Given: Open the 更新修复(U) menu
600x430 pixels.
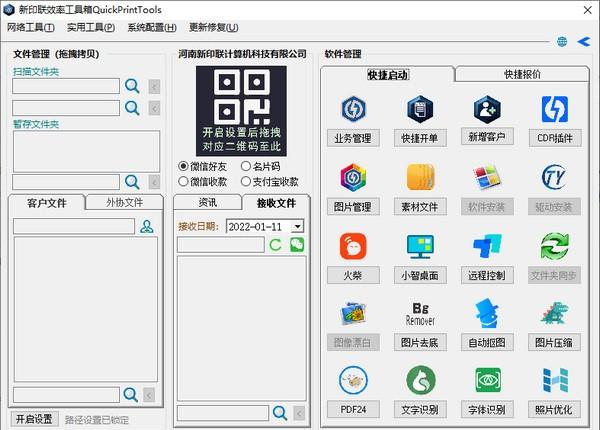Looking at the screenshot, I should pos(214,28).
